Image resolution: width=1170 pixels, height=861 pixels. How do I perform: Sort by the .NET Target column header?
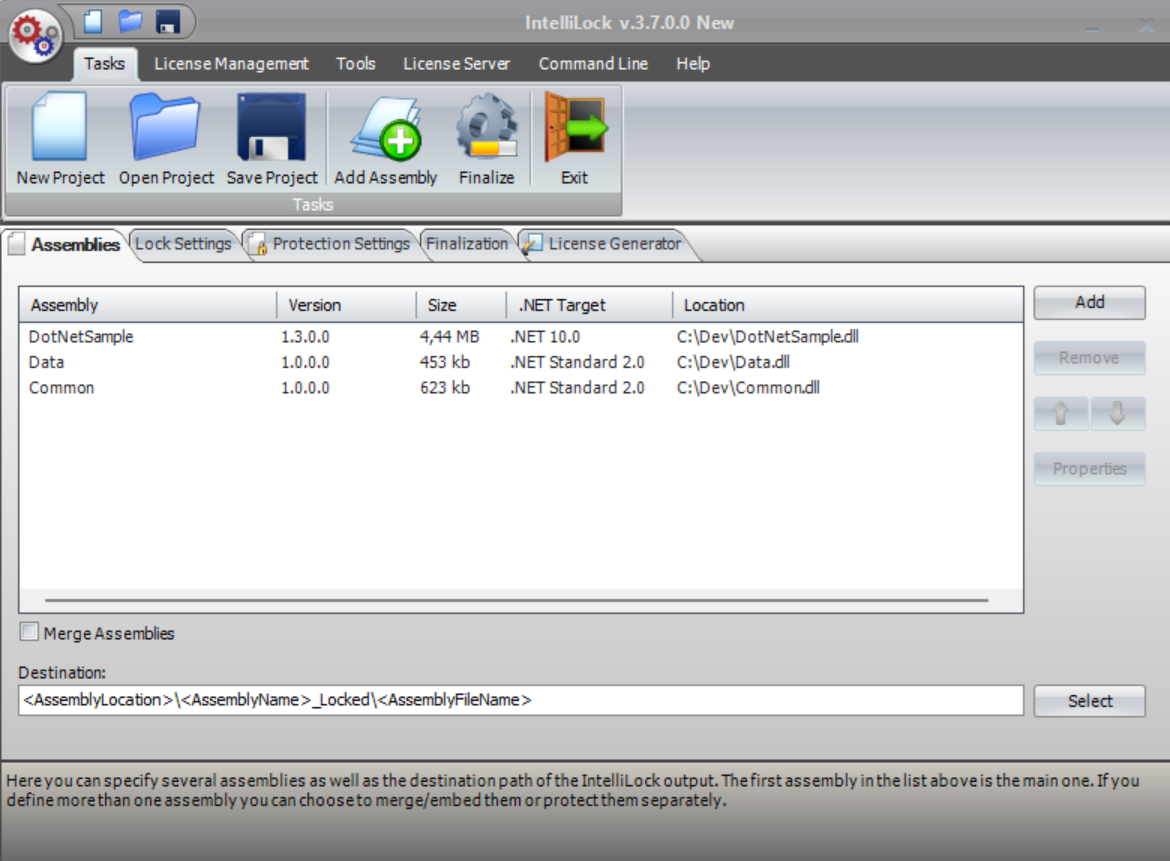(x=589, y=305)
